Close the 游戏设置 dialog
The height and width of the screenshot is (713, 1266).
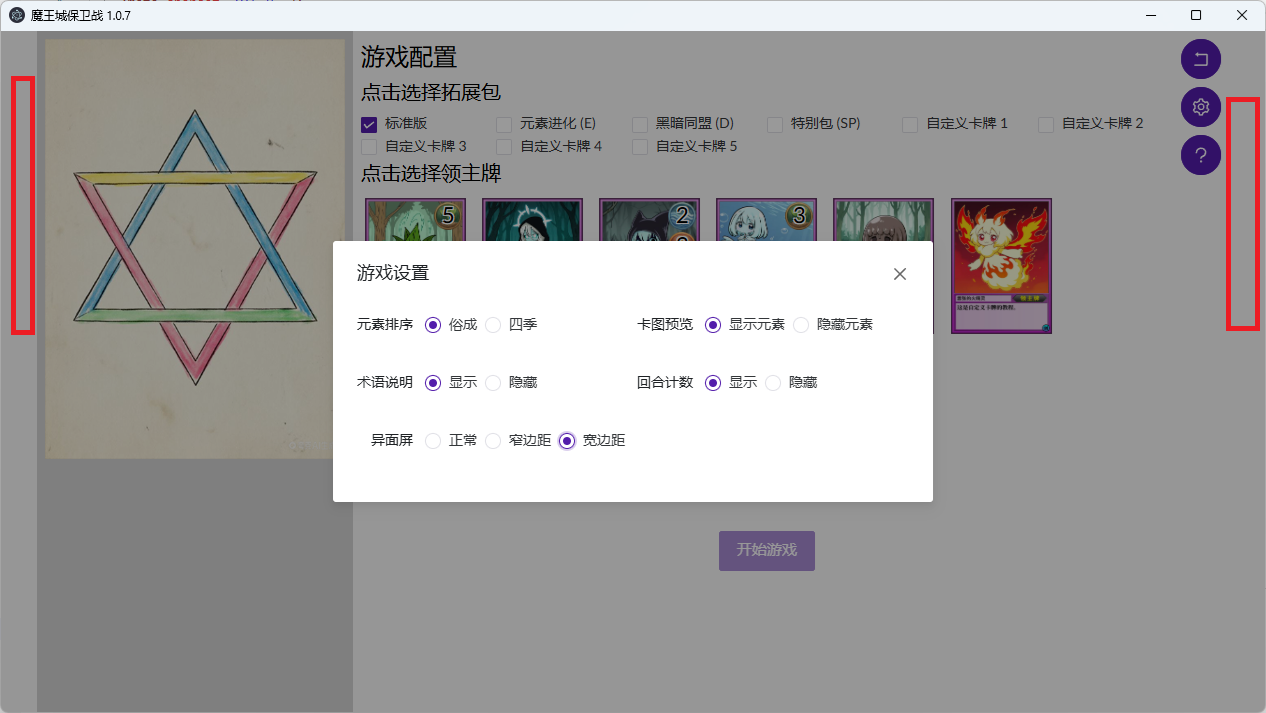click(900, 274)
